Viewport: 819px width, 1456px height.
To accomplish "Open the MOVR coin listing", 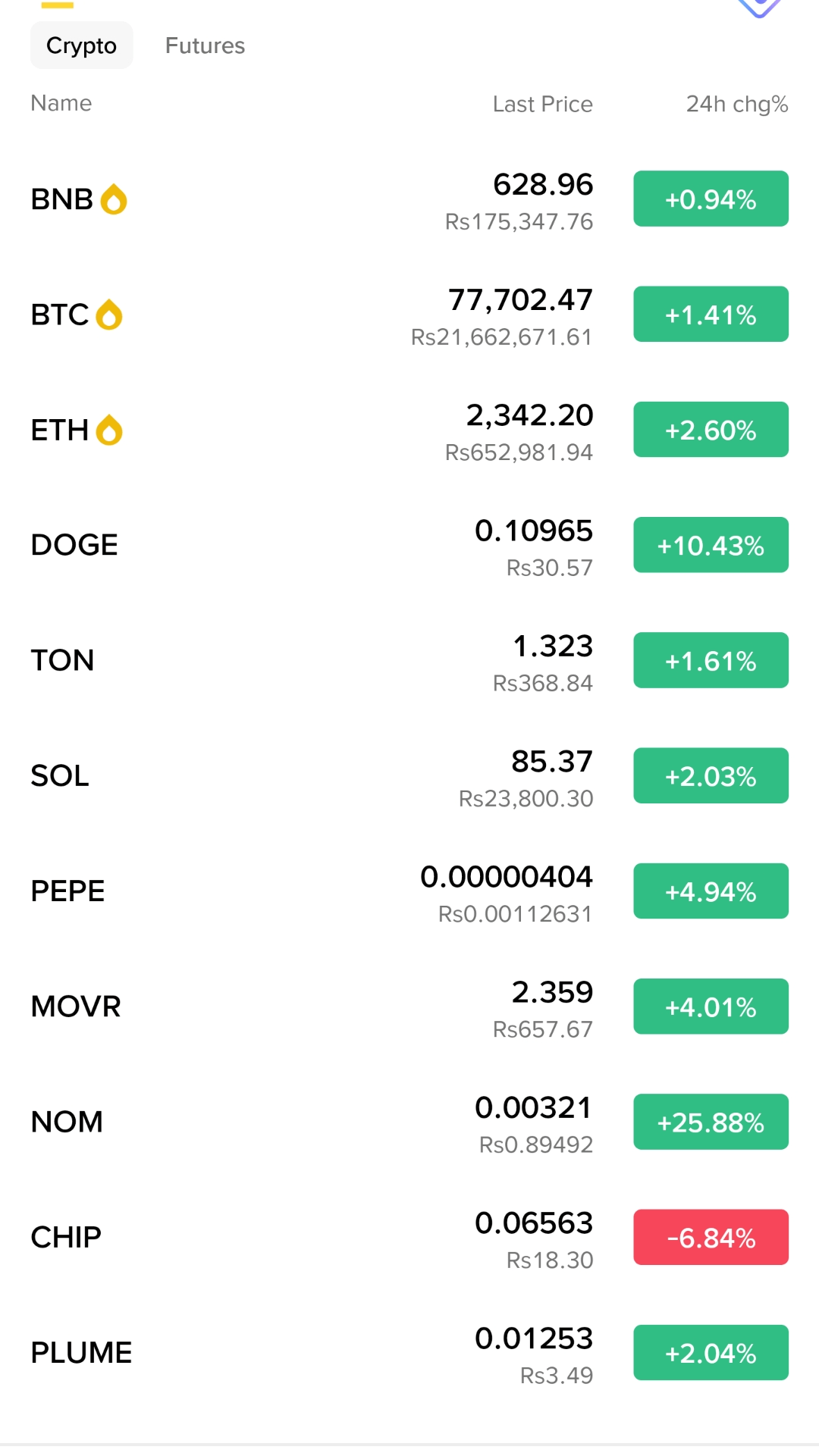I will [409, 1007].
